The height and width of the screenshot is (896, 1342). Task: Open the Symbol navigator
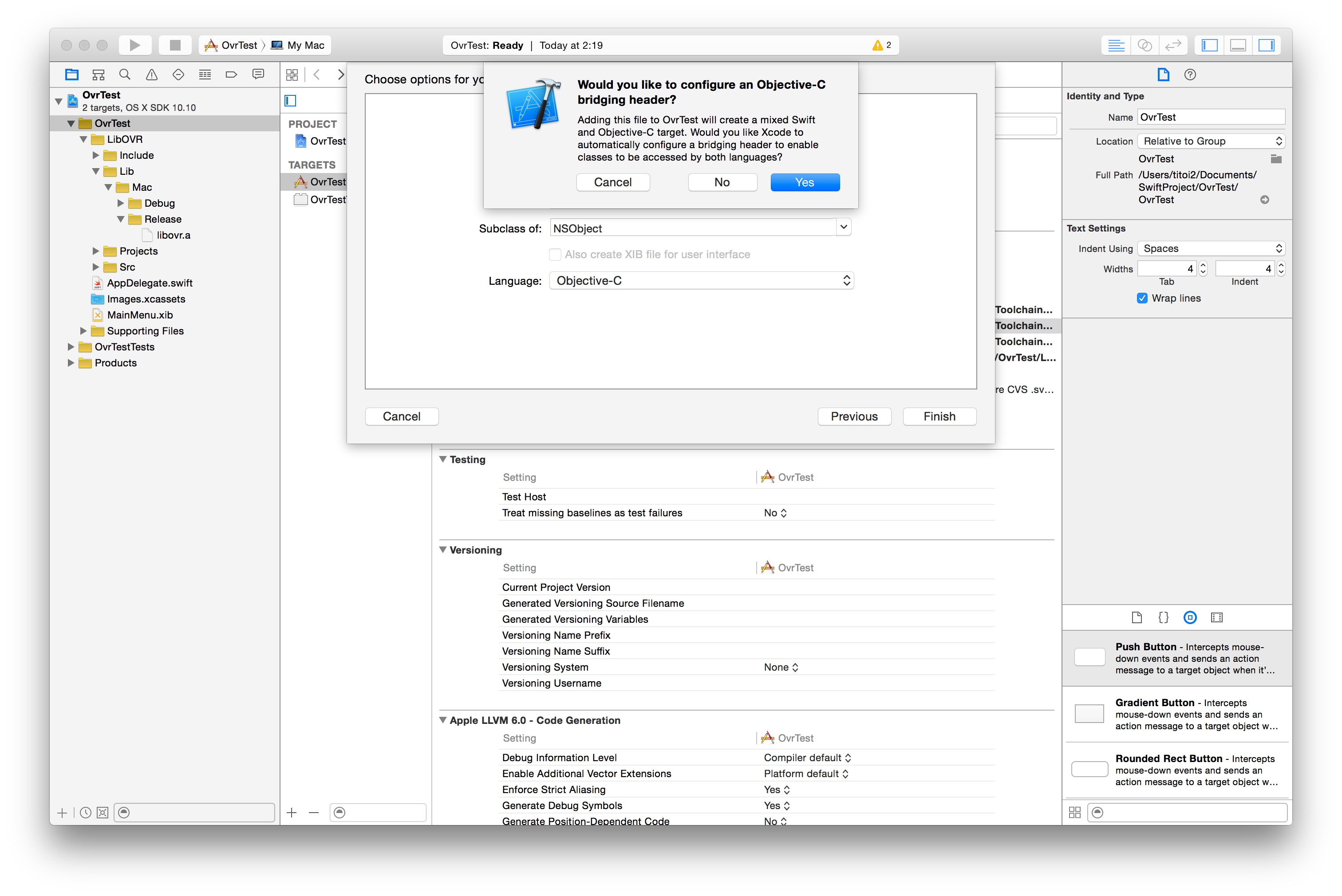(x=98, y=74)
